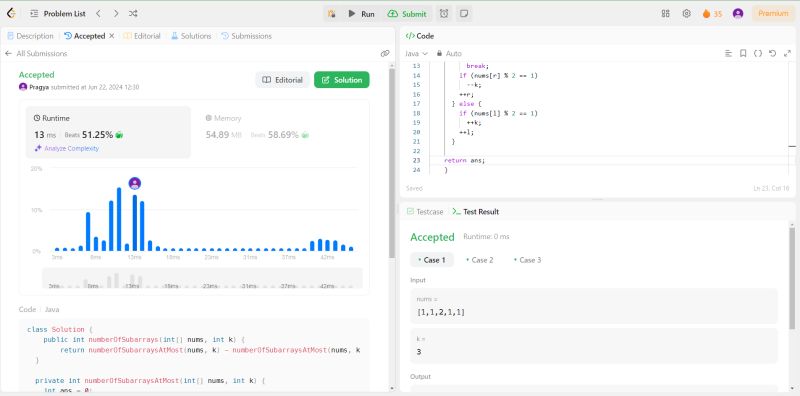Click the 58.69% memory beats value
The height and width of the screenshot is (396, 800).
pyautogui.click(x=283, y=135)
